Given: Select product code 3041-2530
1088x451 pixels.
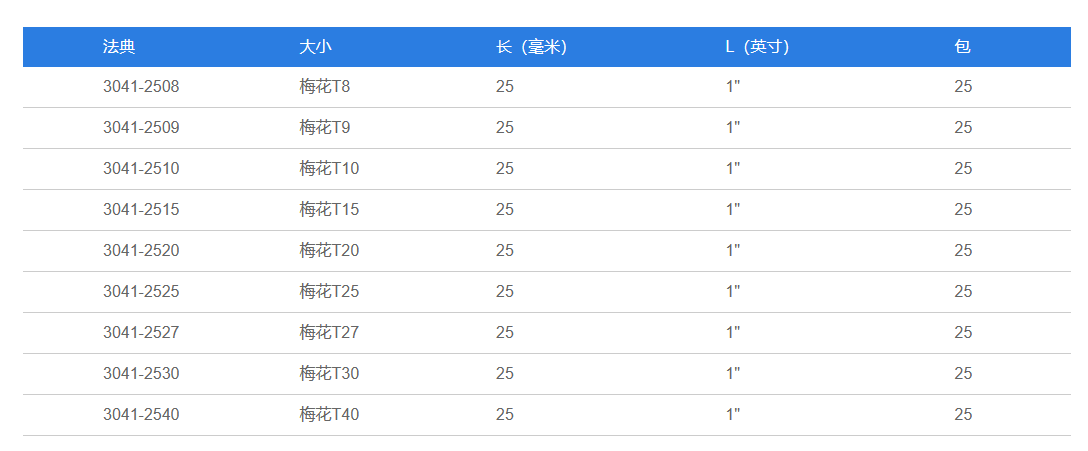Looking at the screenshot, I should [141, 374].
